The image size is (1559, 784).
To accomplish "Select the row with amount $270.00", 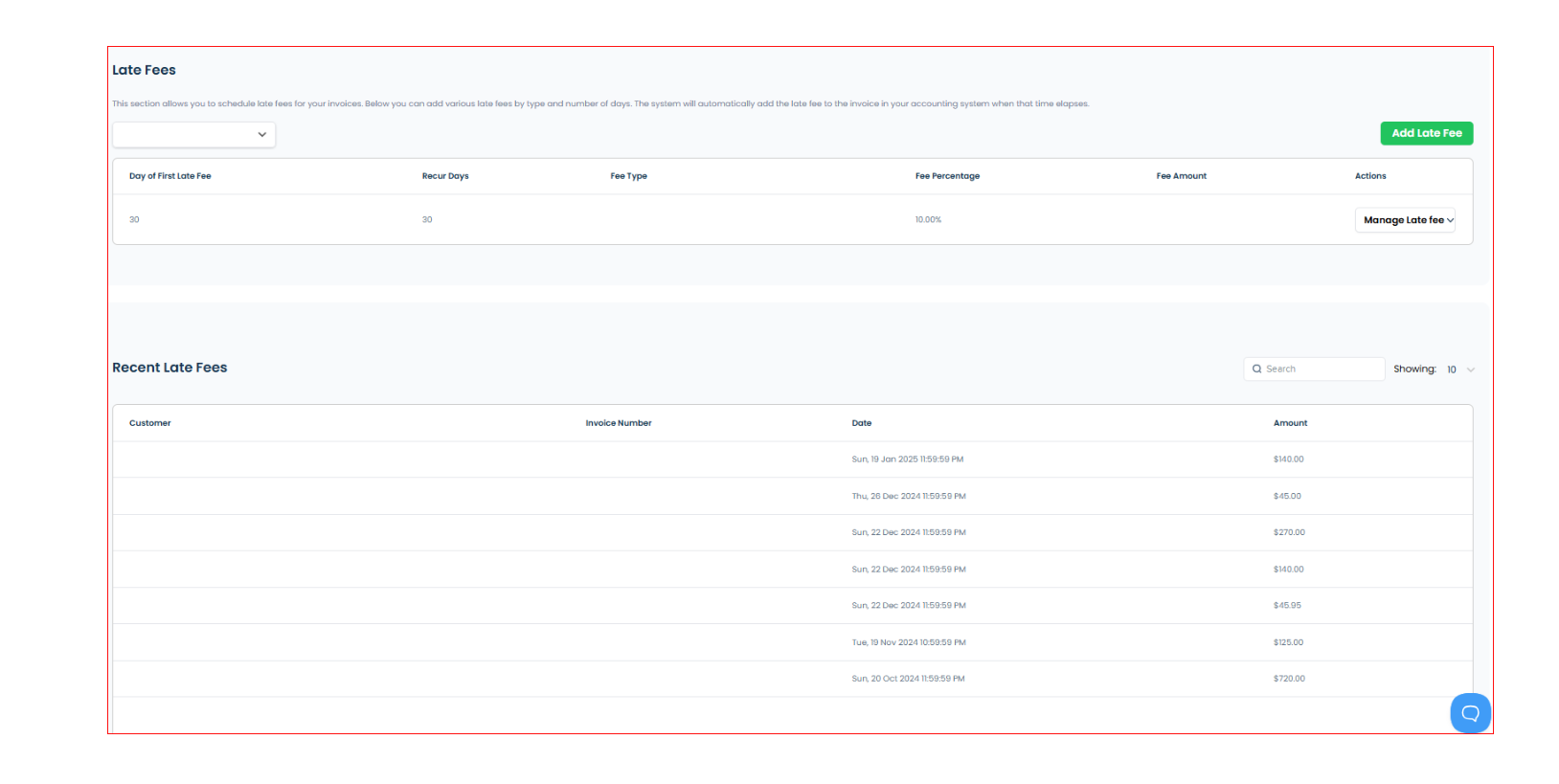I will tap(793, 532).
